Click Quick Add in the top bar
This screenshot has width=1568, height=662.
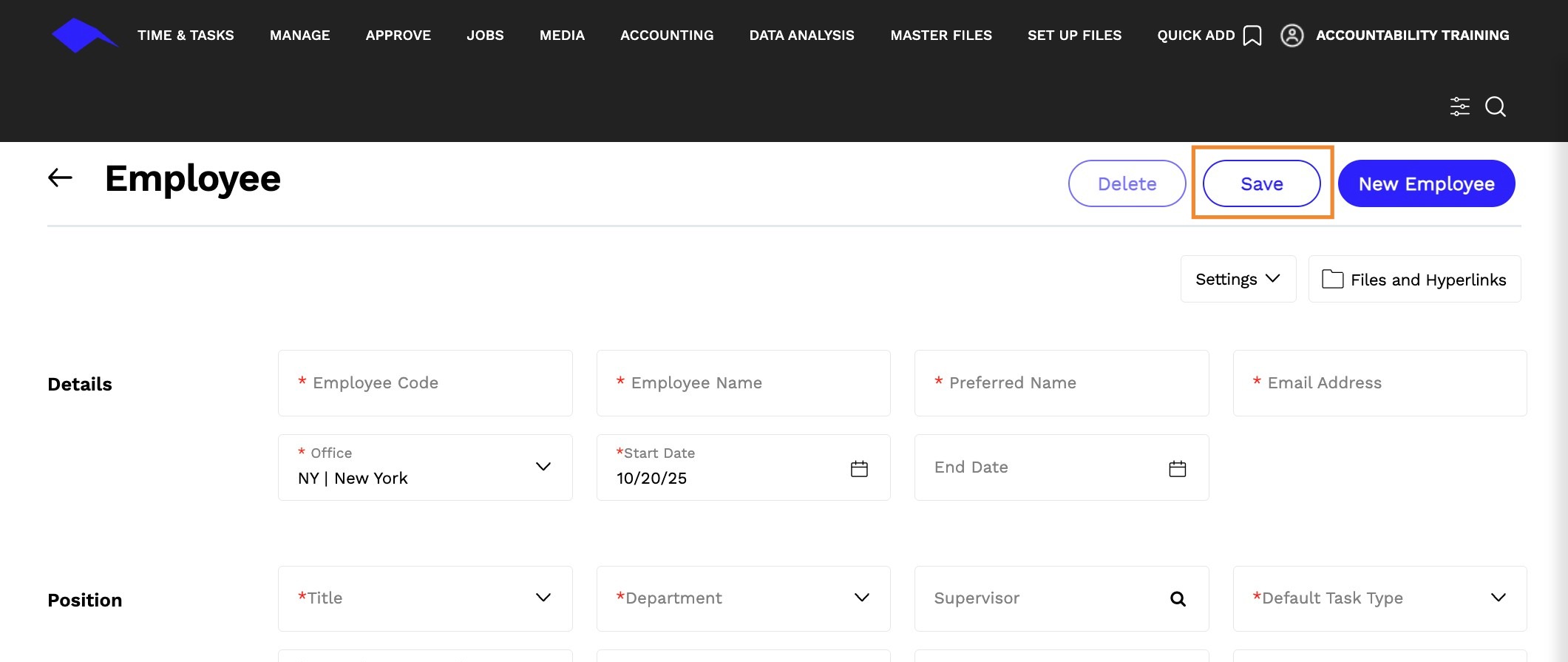(1196, 36)
